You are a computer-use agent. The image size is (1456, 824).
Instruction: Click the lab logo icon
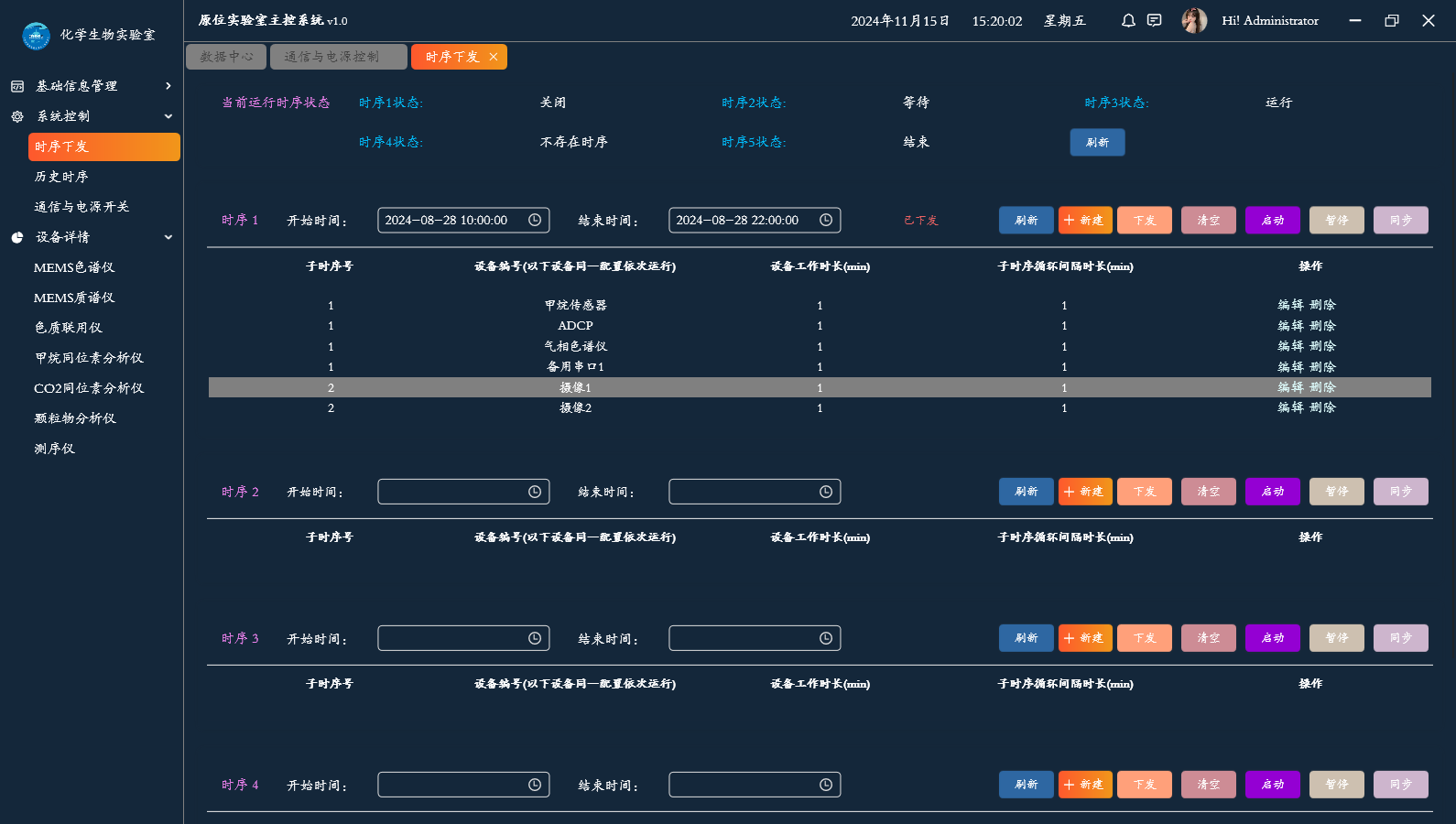36,36
